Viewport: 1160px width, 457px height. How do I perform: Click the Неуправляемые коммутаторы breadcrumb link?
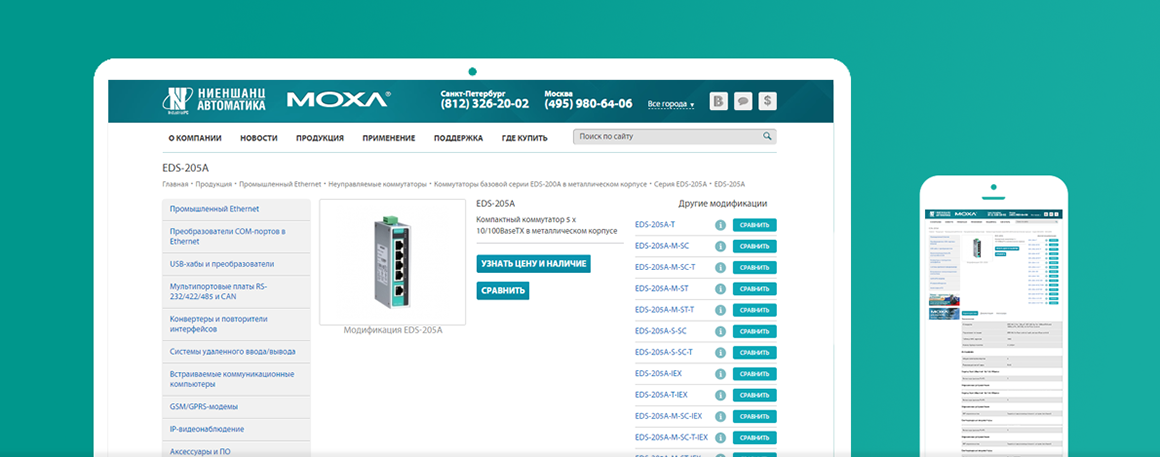[378, 183]
